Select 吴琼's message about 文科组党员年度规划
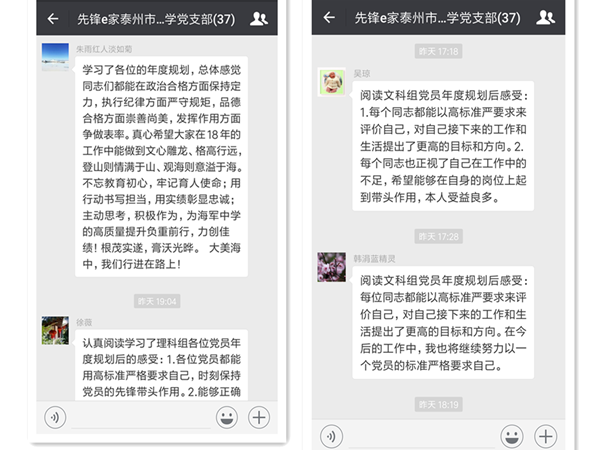 tap(443, 146)
